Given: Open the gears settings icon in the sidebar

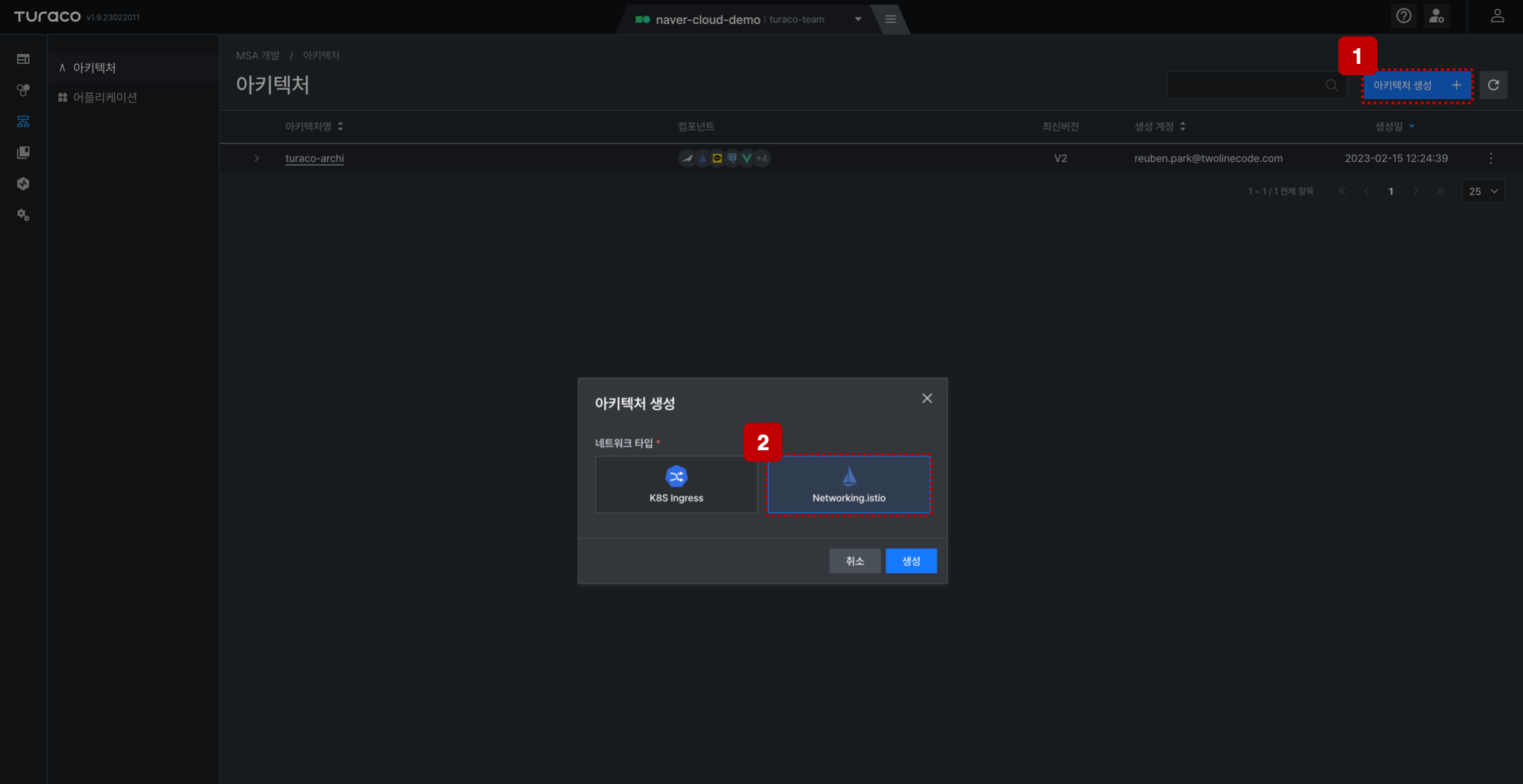Looking at the screenshot, I should [x=23, y=214].
